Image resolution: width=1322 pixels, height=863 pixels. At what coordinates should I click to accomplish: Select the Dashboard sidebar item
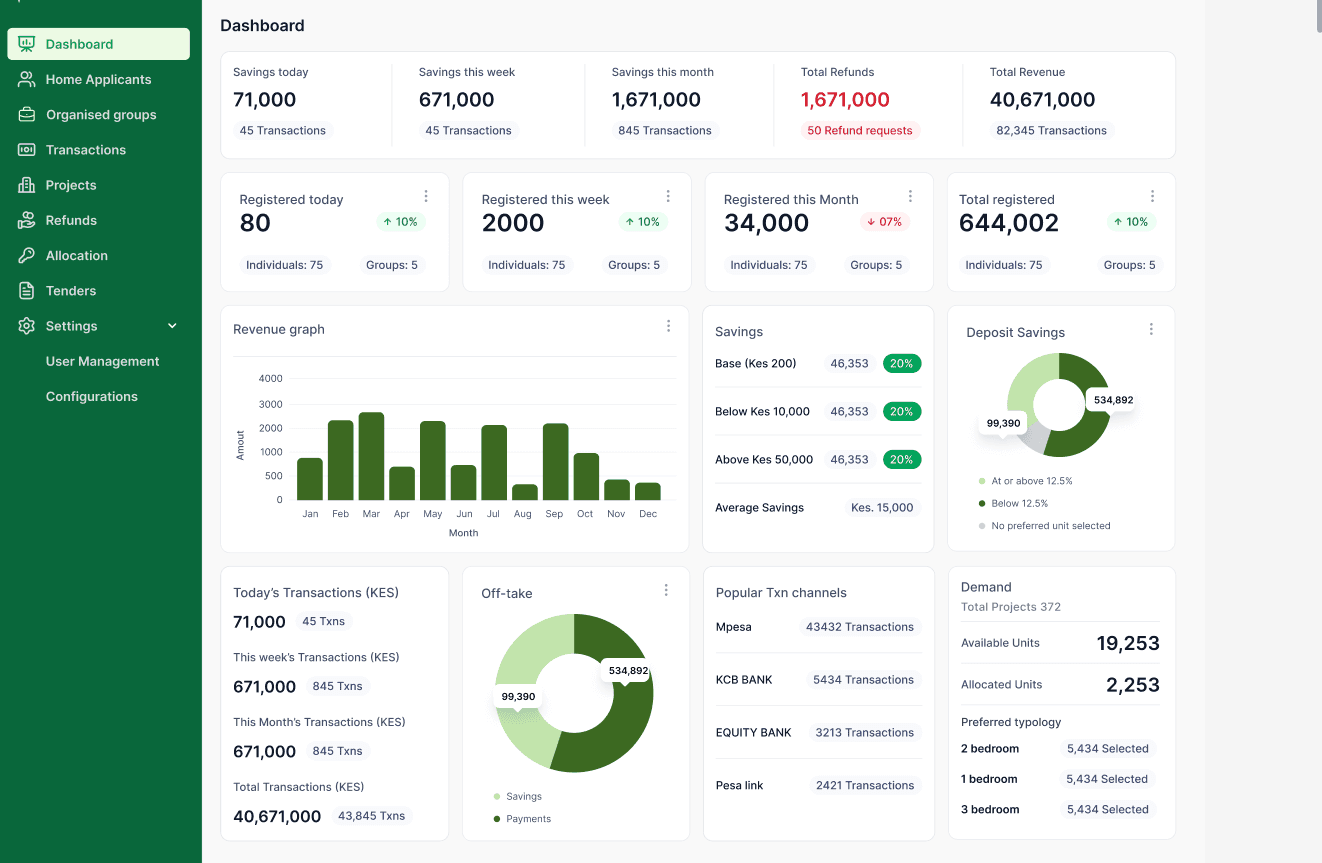pyautogui.click(x=98, y=44)
